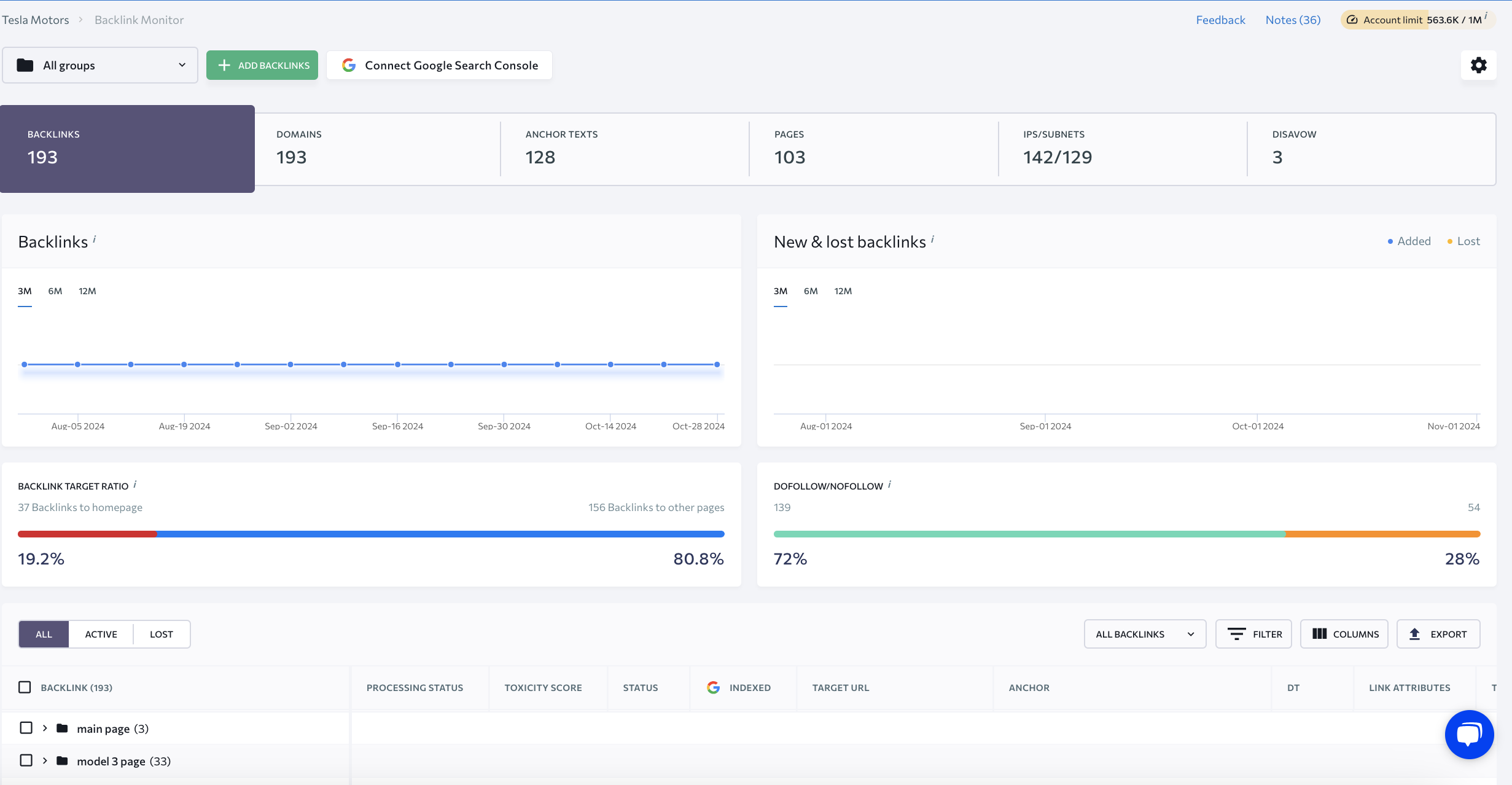Click the breadcrumb arrow after Tesla Motors
The height and width of the screenshot is (785, 1512).
pyautogui.click(x=80, y=20)
